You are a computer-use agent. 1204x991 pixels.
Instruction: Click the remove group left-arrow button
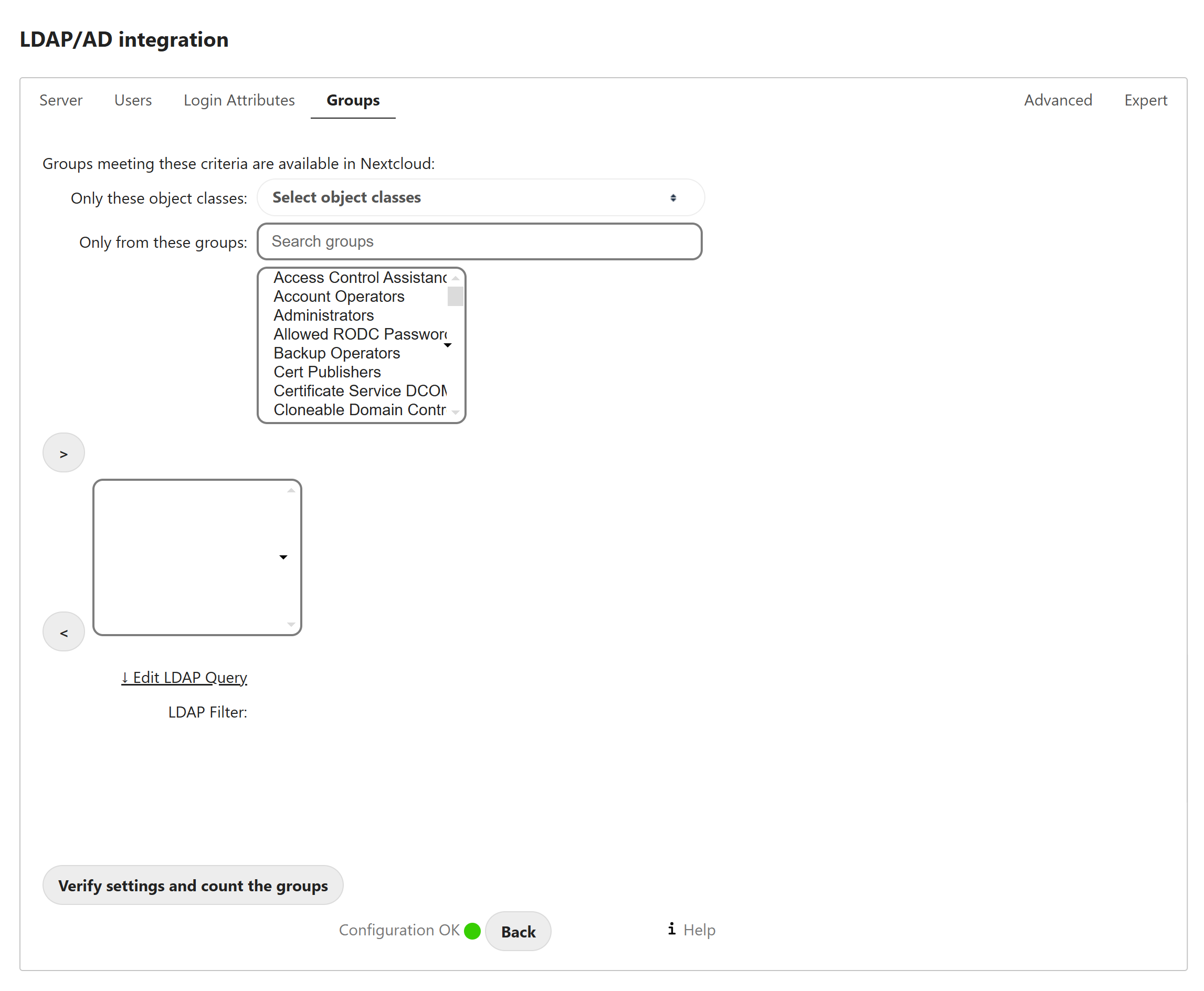64,631
